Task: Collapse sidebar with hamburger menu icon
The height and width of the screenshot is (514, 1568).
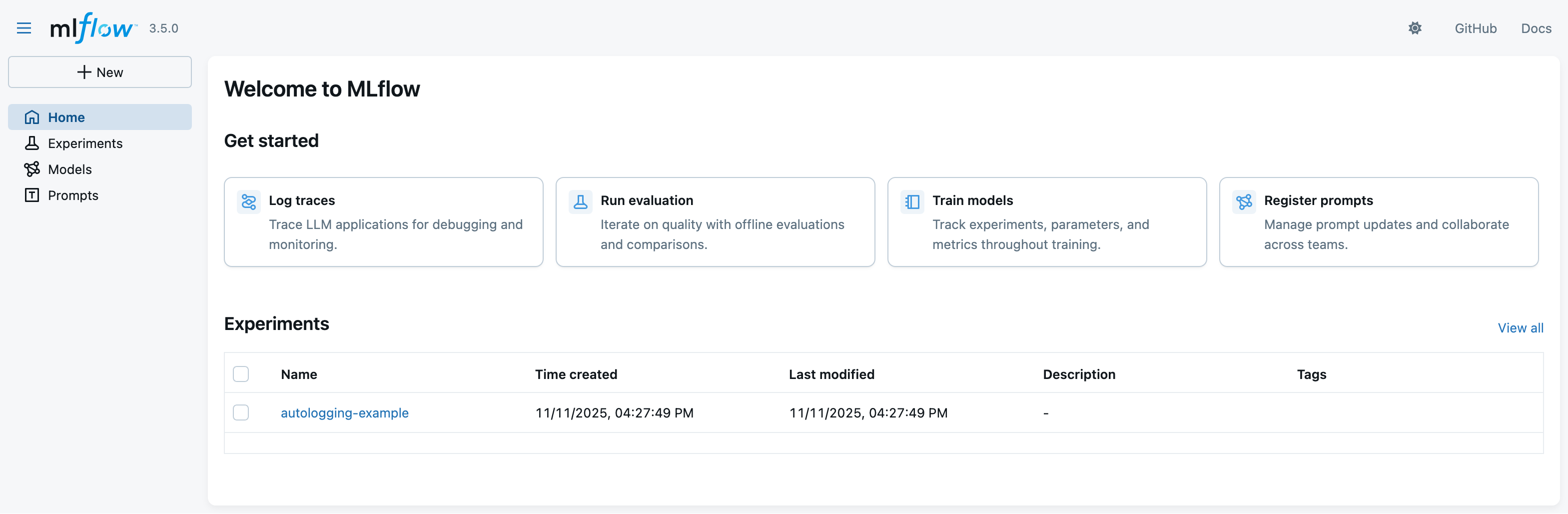Action: click(24, 28)
